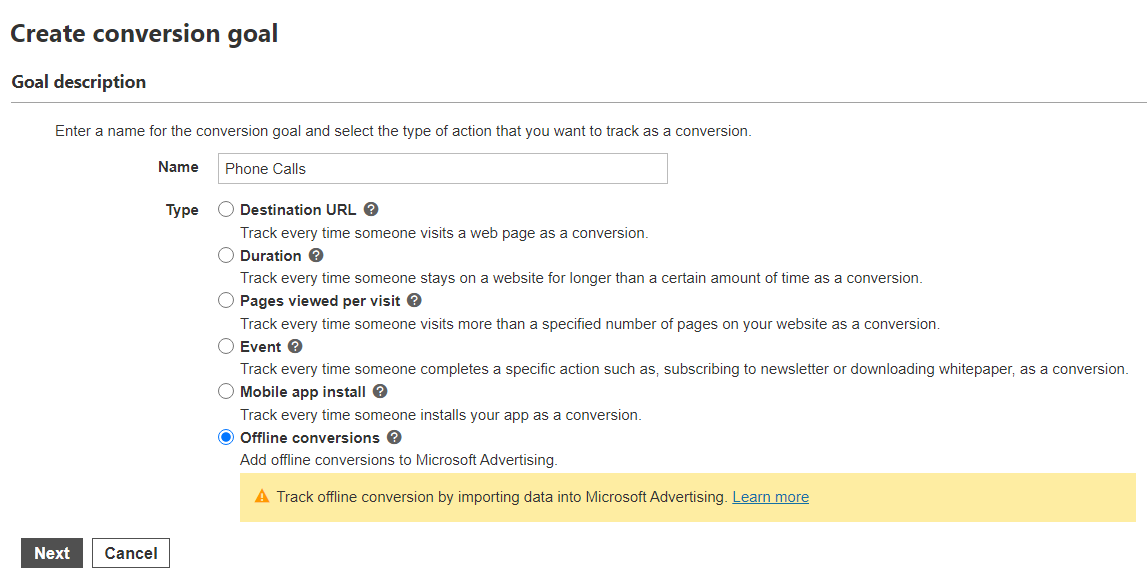Open the Mobile app install help icon
This screenshot has width=1147, height=583.
(379, 391)
